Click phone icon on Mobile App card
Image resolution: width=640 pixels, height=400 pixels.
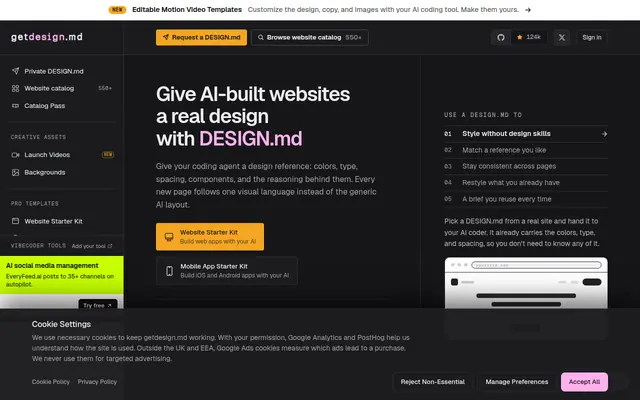pyautogui.click(x=169, y=271)
